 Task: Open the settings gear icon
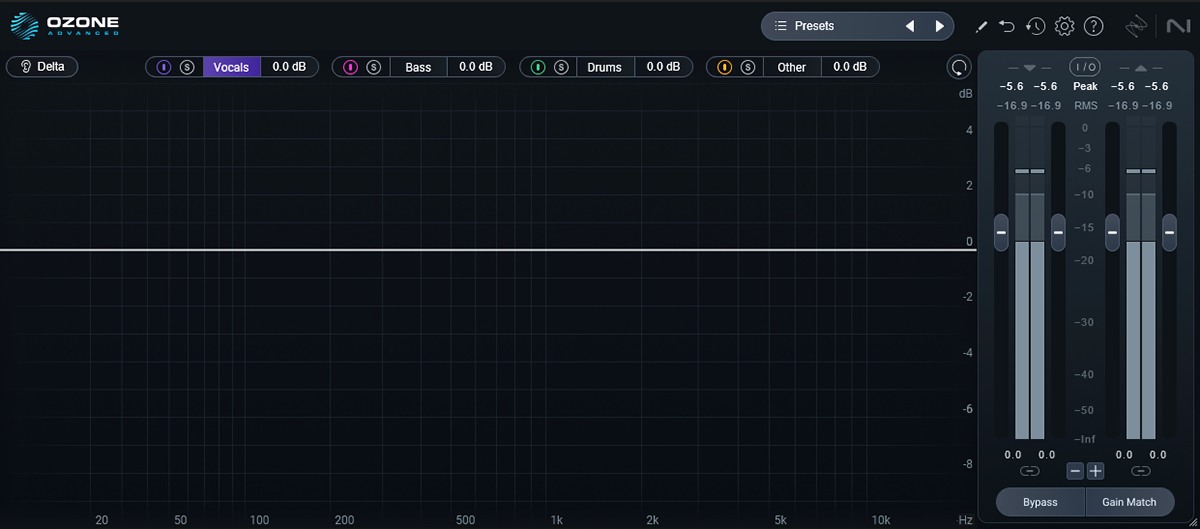point(1065,26)
